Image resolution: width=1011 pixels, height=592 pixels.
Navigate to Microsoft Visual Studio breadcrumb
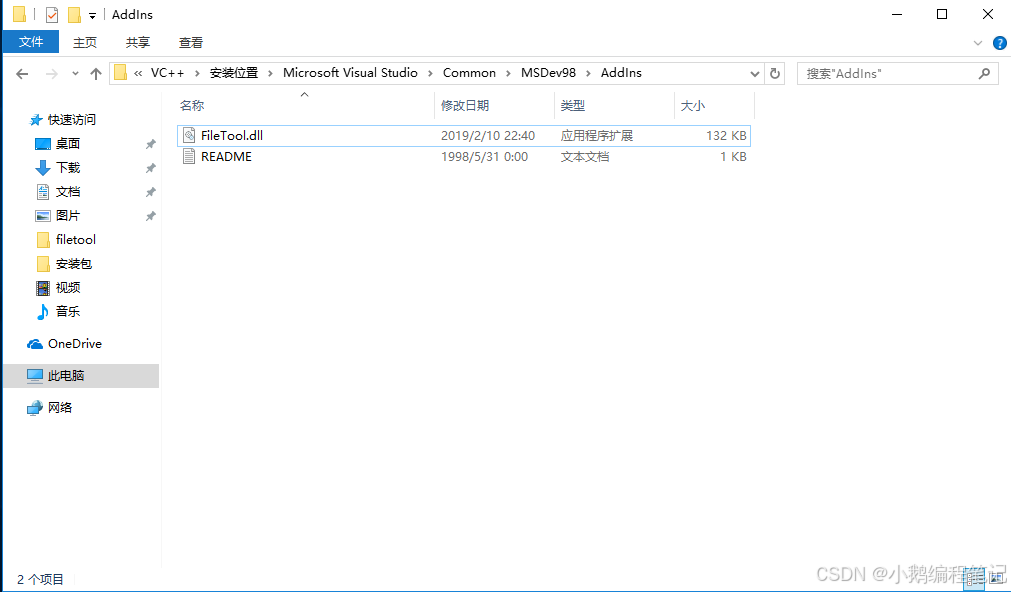350,73
